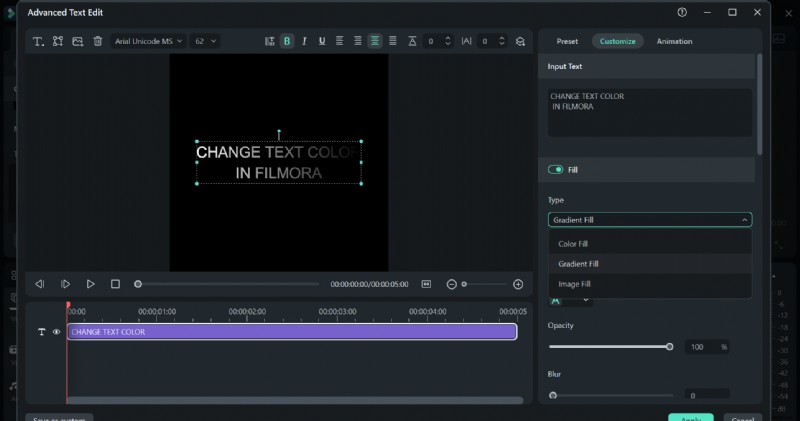Image resolution: width=800 pixels, height=421 pixels.
Task: Step to previous frame
Action: tap(40, 284)
